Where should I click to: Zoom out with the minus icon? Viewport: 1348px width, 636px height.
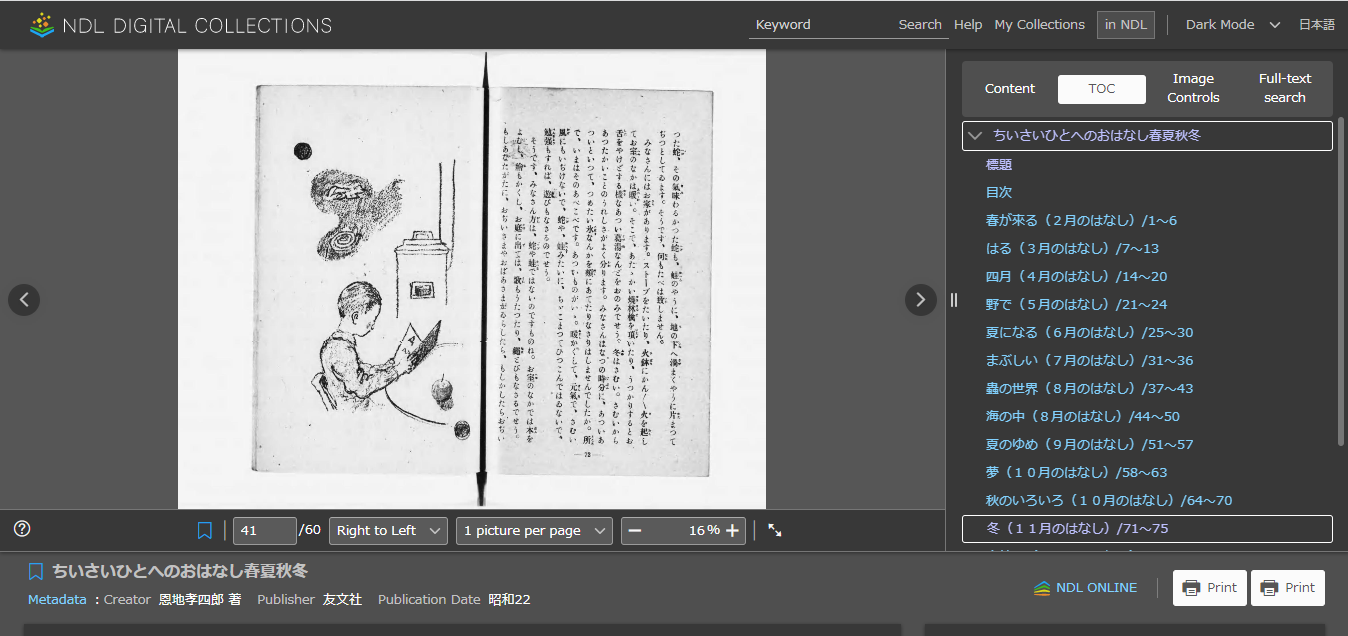635,530
